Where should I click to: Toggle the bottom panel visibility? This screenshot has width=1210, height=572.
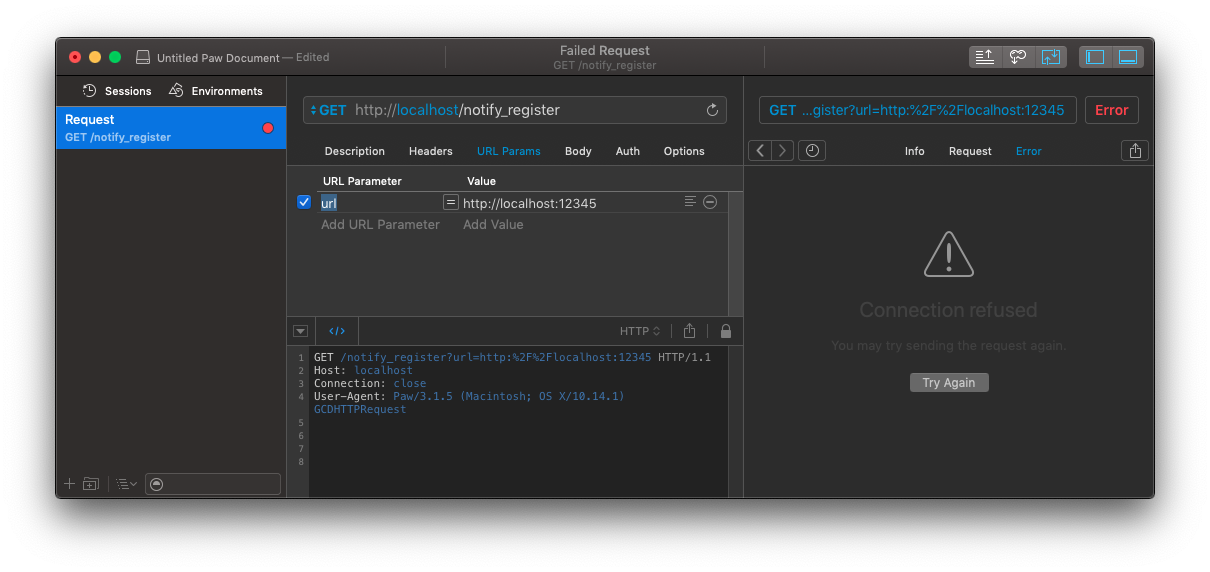tap(1128, 57)
